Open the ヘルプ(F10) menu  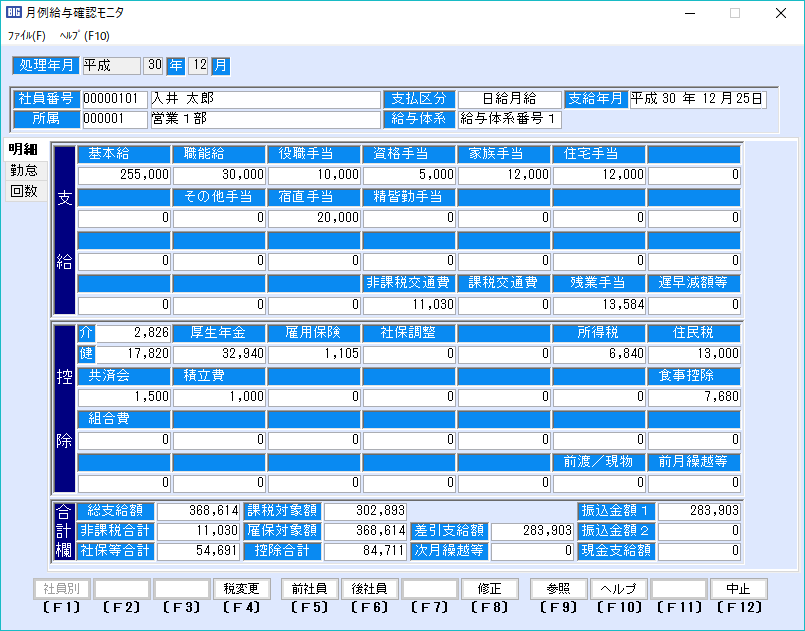[x=85, y=35]
